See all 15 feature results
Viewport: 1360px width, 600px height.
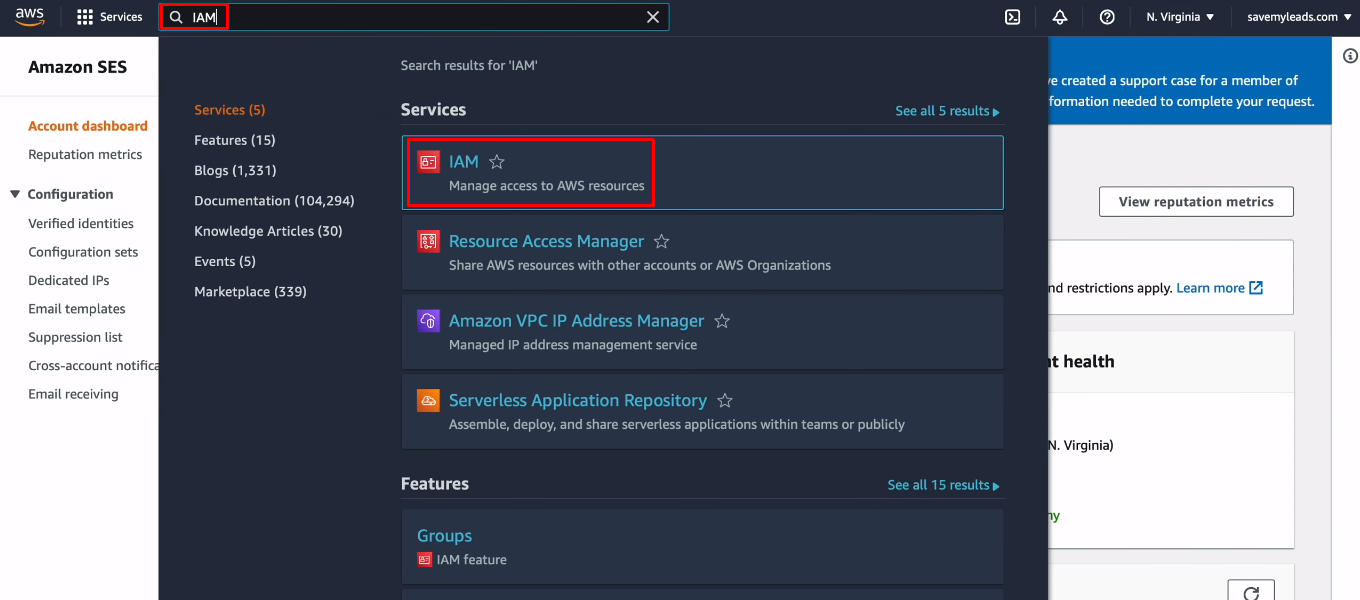[x=943, y=485]
